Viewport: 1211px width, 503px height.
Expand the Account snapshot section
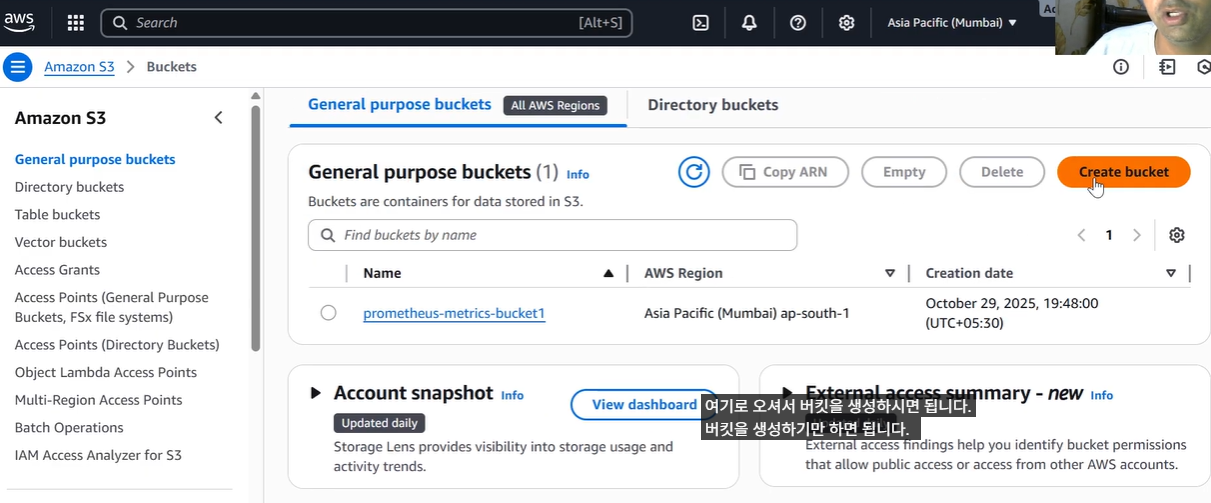[x=316, y=393]
